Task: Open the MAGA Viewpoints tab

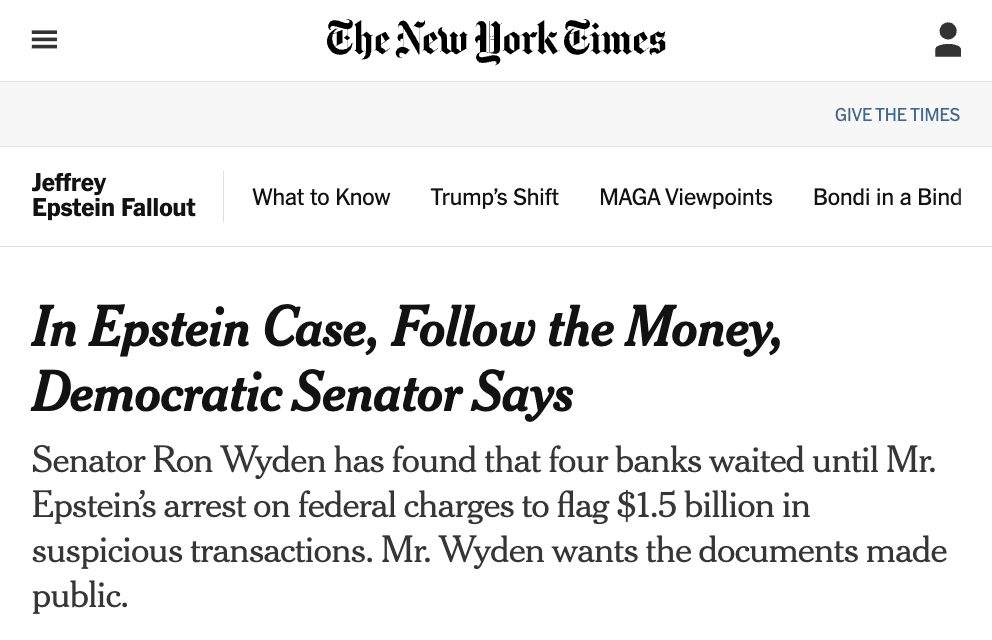Action: click(x=686, y=197)
